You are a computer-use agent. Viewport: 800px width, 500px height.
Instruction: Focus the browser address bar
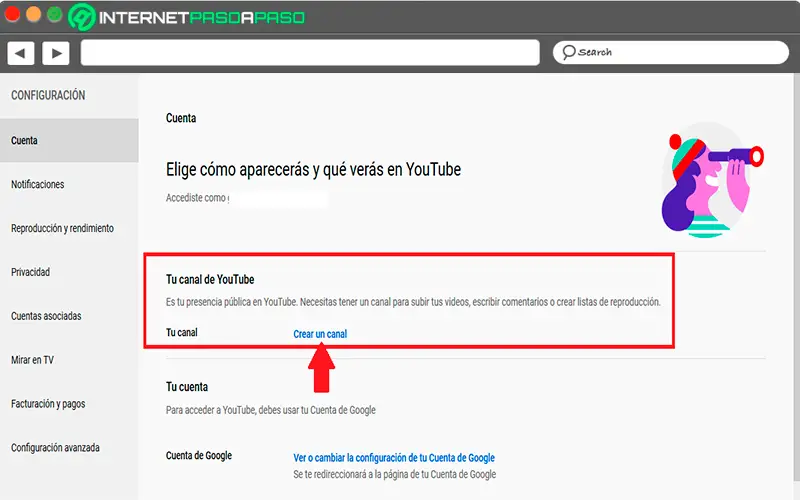point(310,53)
